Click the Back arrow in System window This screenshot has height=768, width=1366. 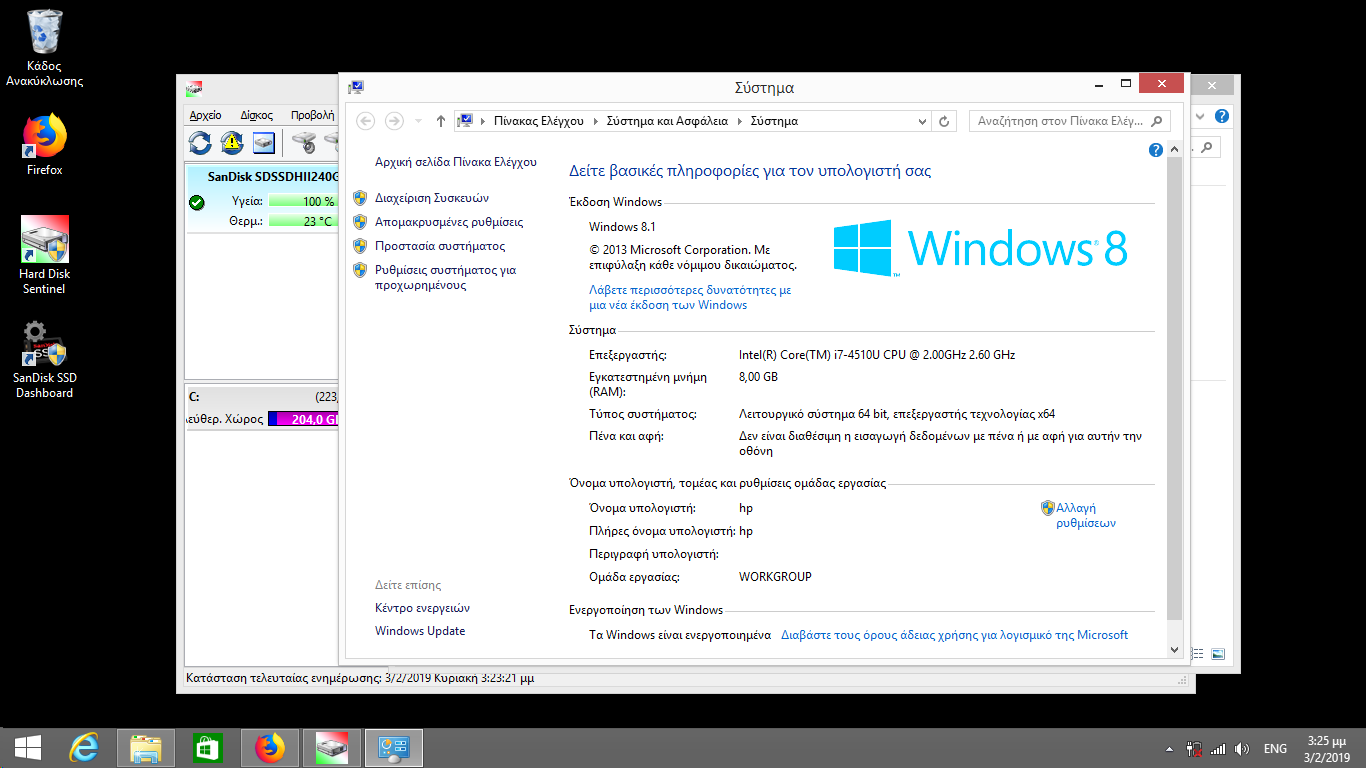click(366, 121)
